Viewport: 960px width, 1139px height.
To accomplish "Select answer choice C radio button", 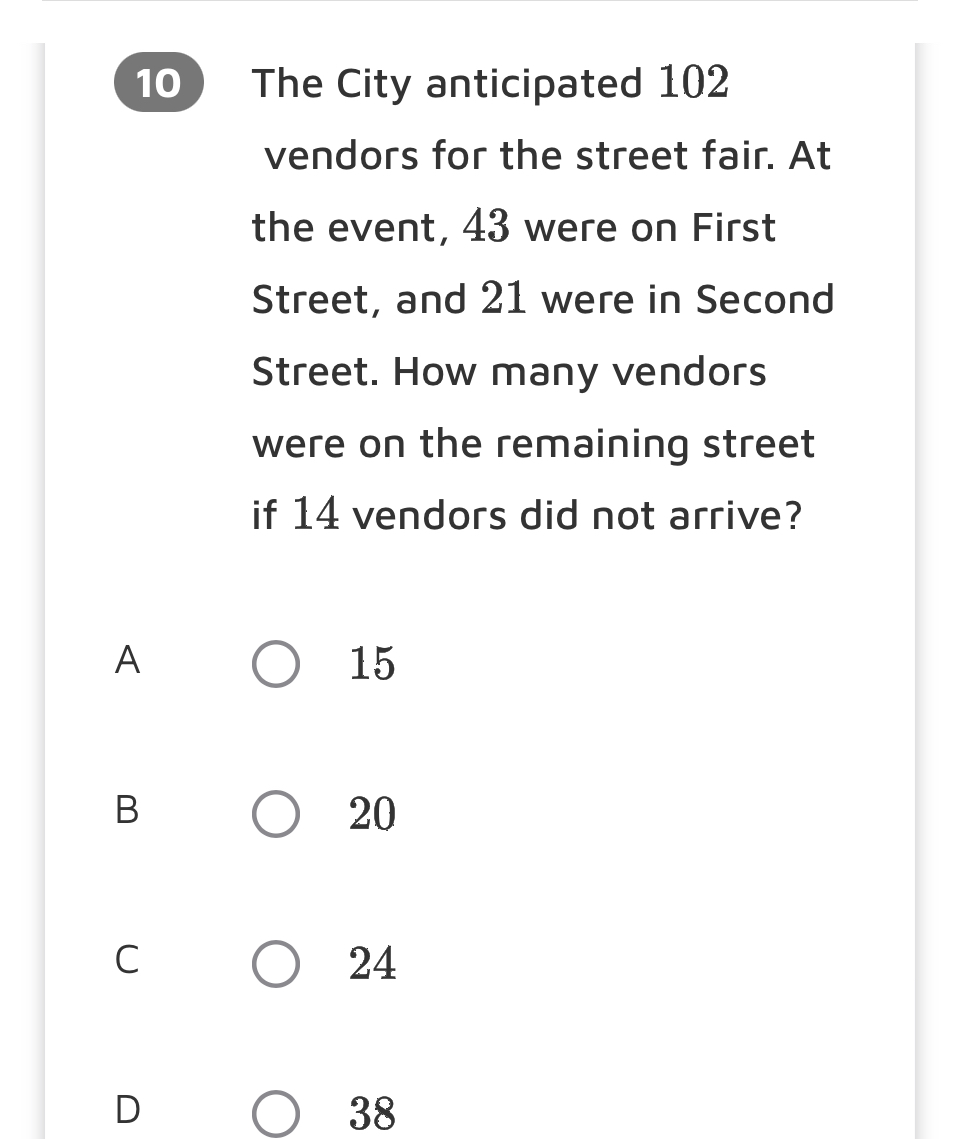I will tap(275, 964).
